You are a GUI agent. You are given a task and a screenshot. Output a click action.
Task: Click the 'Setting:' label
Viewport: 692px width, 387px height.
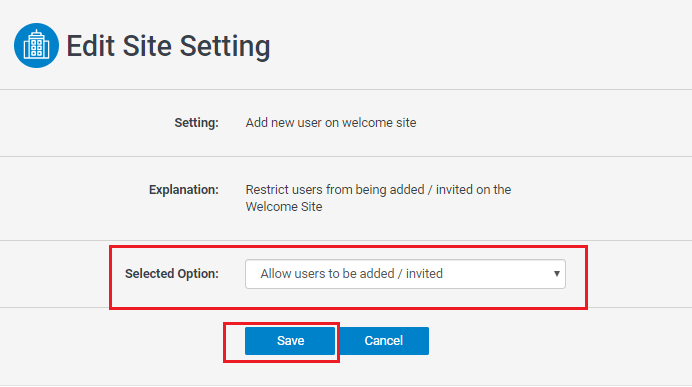pyautogui.click(x=196, y=123)
